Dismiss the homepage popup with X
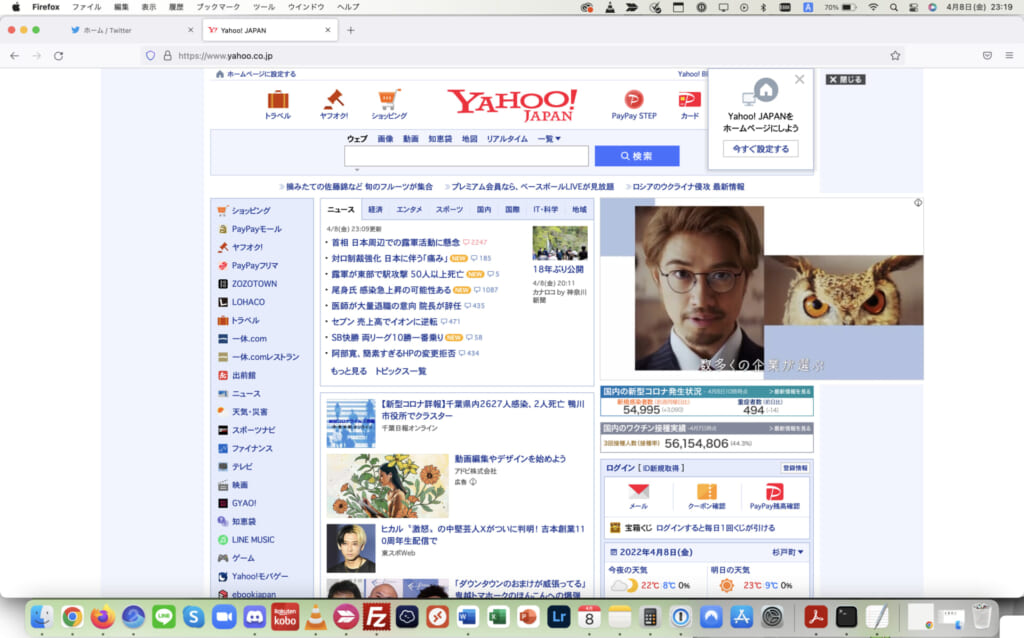 click(x=799, y=79)
